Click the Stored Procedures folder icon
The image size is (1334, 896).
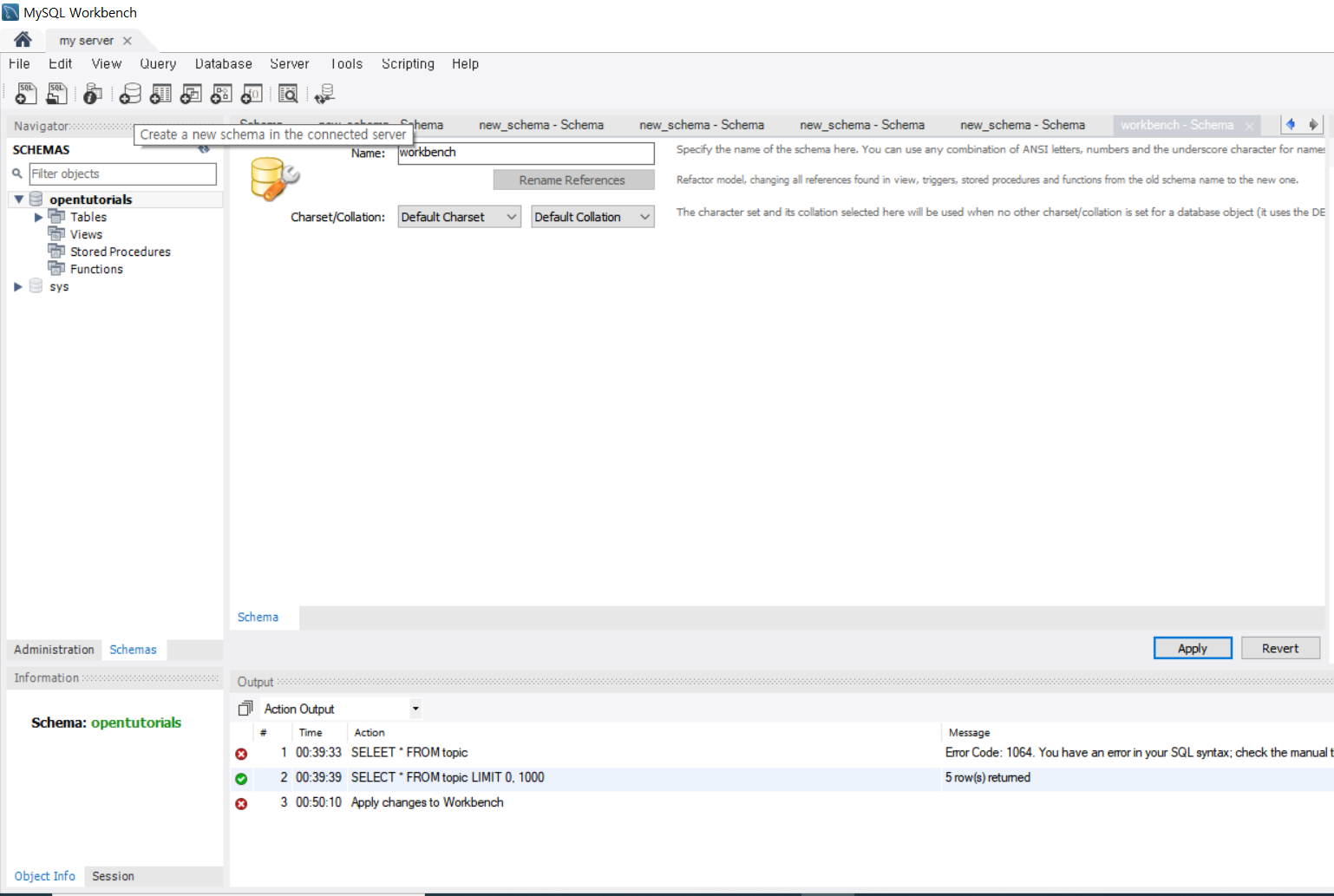pyautogui.click(x=56, y=251)
